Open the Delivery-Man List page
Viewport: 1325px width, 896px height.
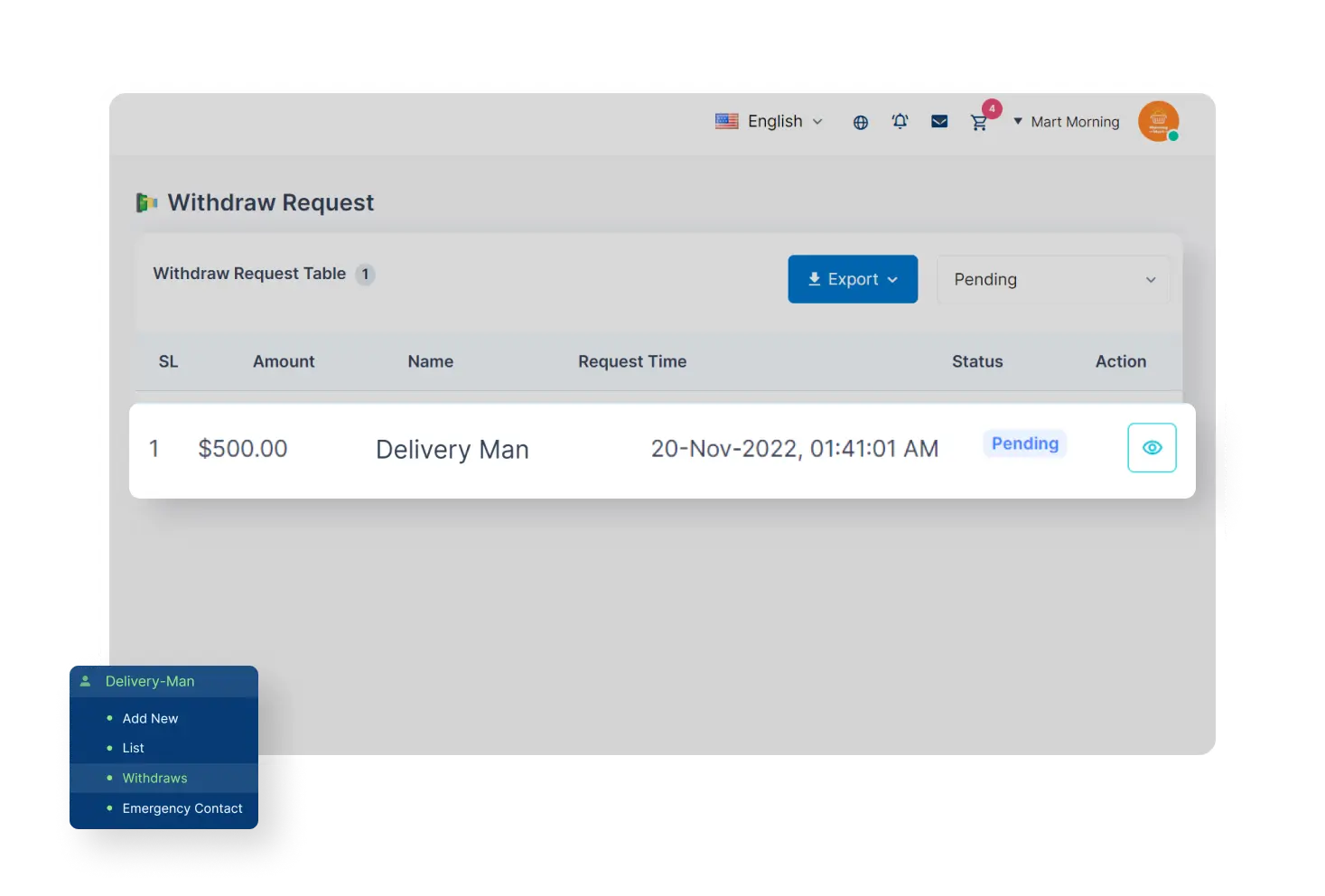pyautogui.click(x=133, y=748)
